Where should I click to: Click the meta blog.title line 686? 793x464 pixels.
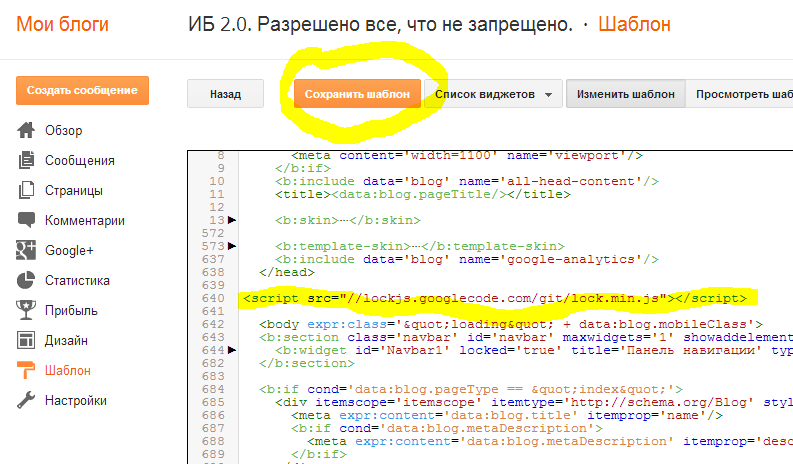point(507,415)
